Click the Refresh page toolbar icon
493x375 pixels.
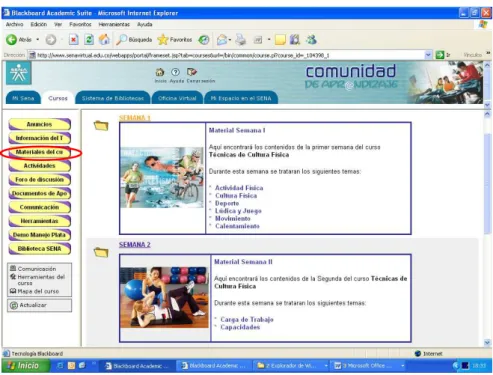pyautogui.click(x=89, y=40)
